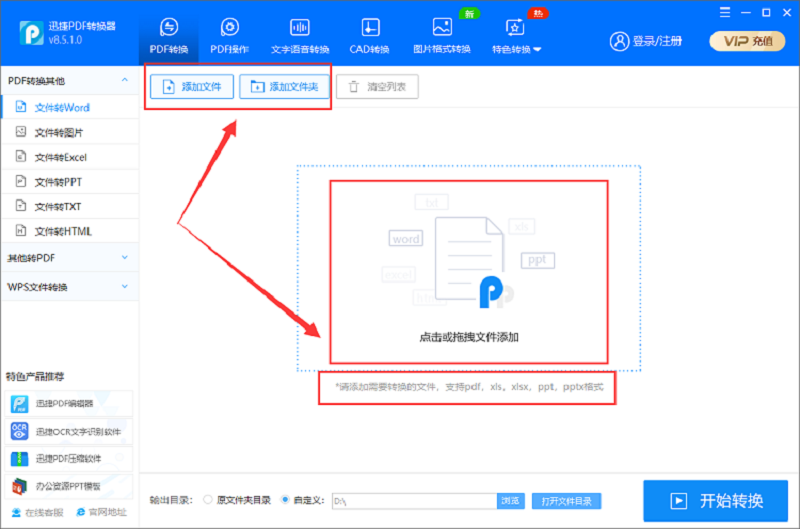The image size is (800, 529).
Task: Click the PDF操作 gear icon
Action: [x=230, y=27]
